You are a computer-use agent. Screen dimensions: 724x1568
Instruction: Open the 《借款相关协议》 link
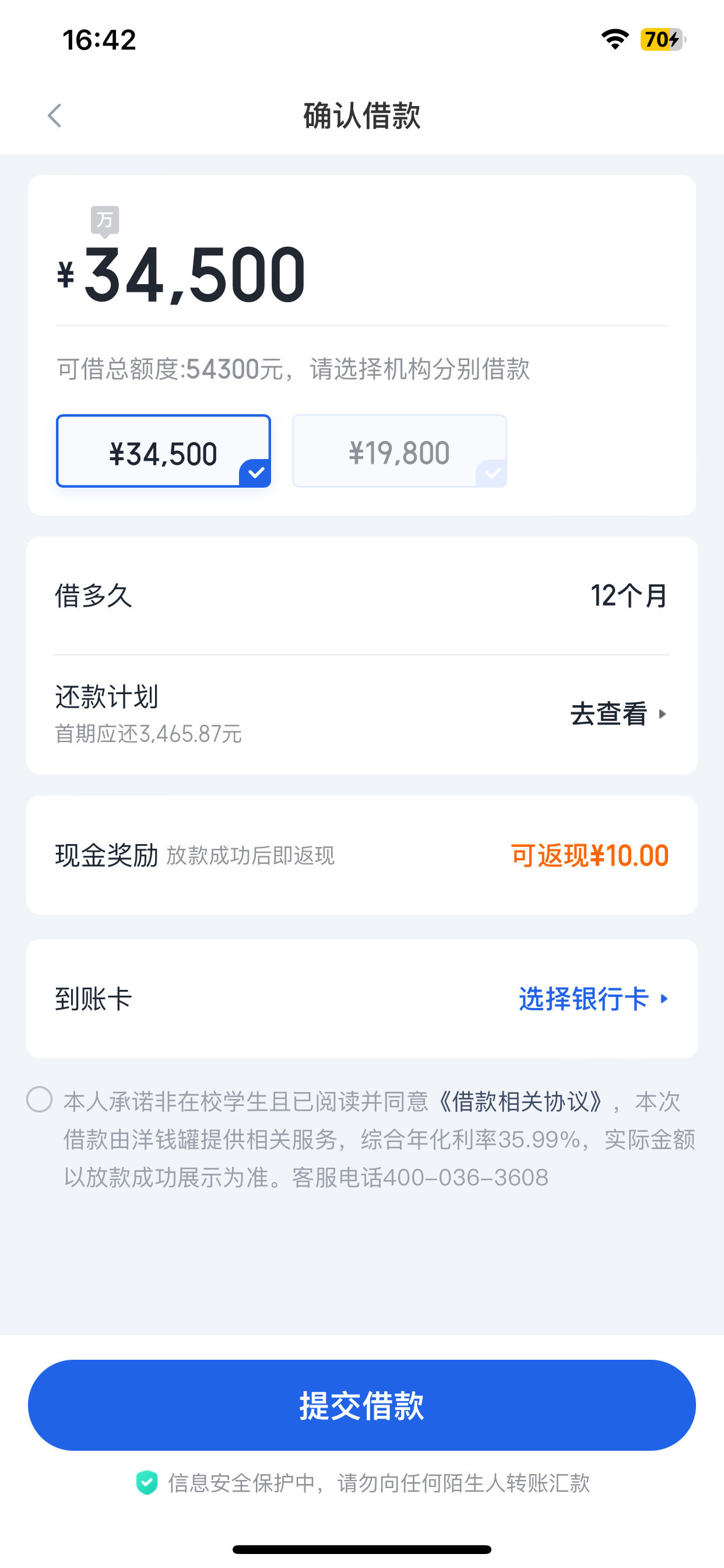pos(521,1101)
